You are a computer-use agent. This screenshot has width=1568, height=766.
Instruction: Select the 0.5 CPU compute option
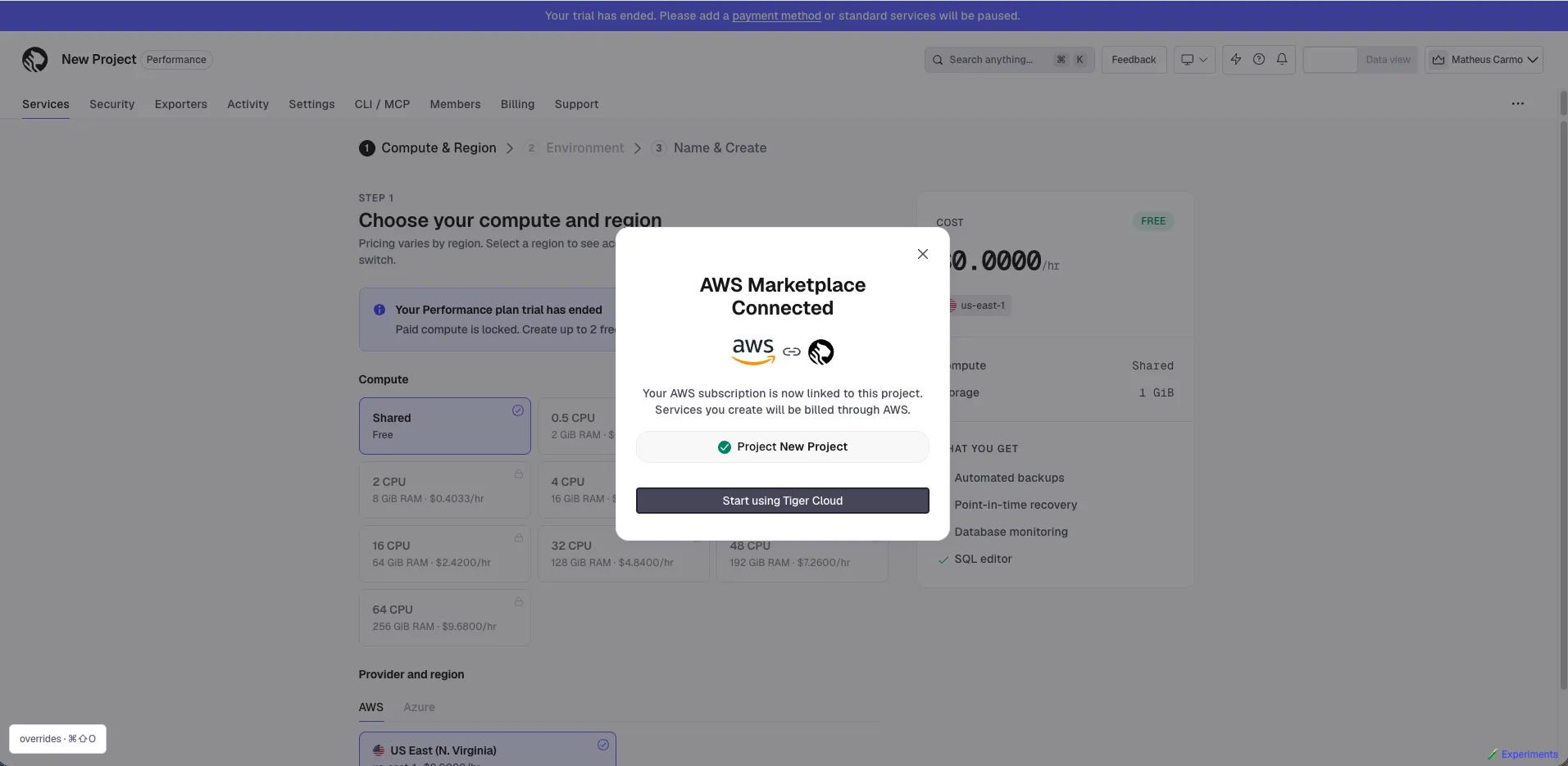coord(576,426)
